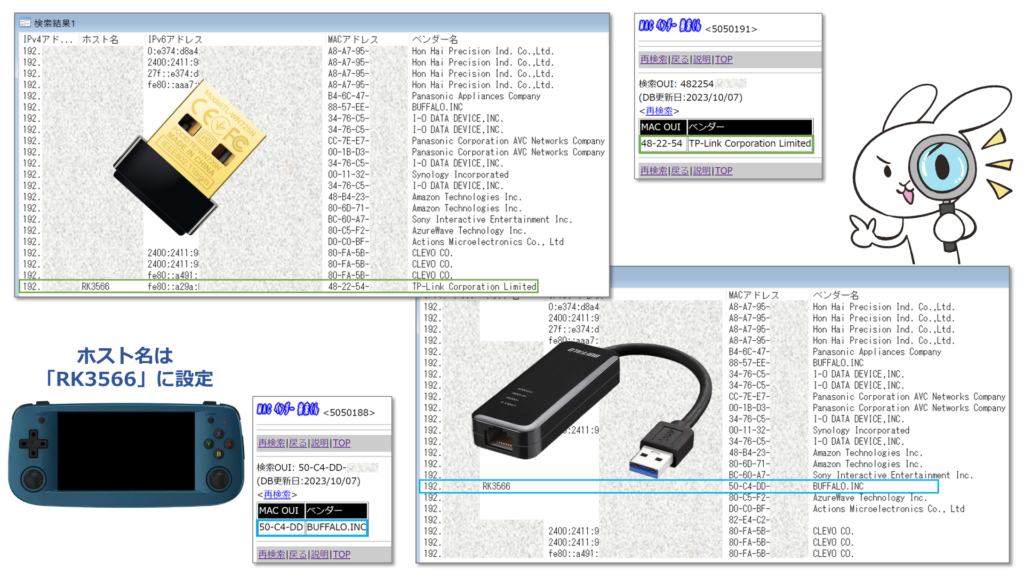Select Sony Interactive Entertainment Inc. in 検索結果1 window
The width and height of the screenshot is (1024, 576).
coord(492,219)
